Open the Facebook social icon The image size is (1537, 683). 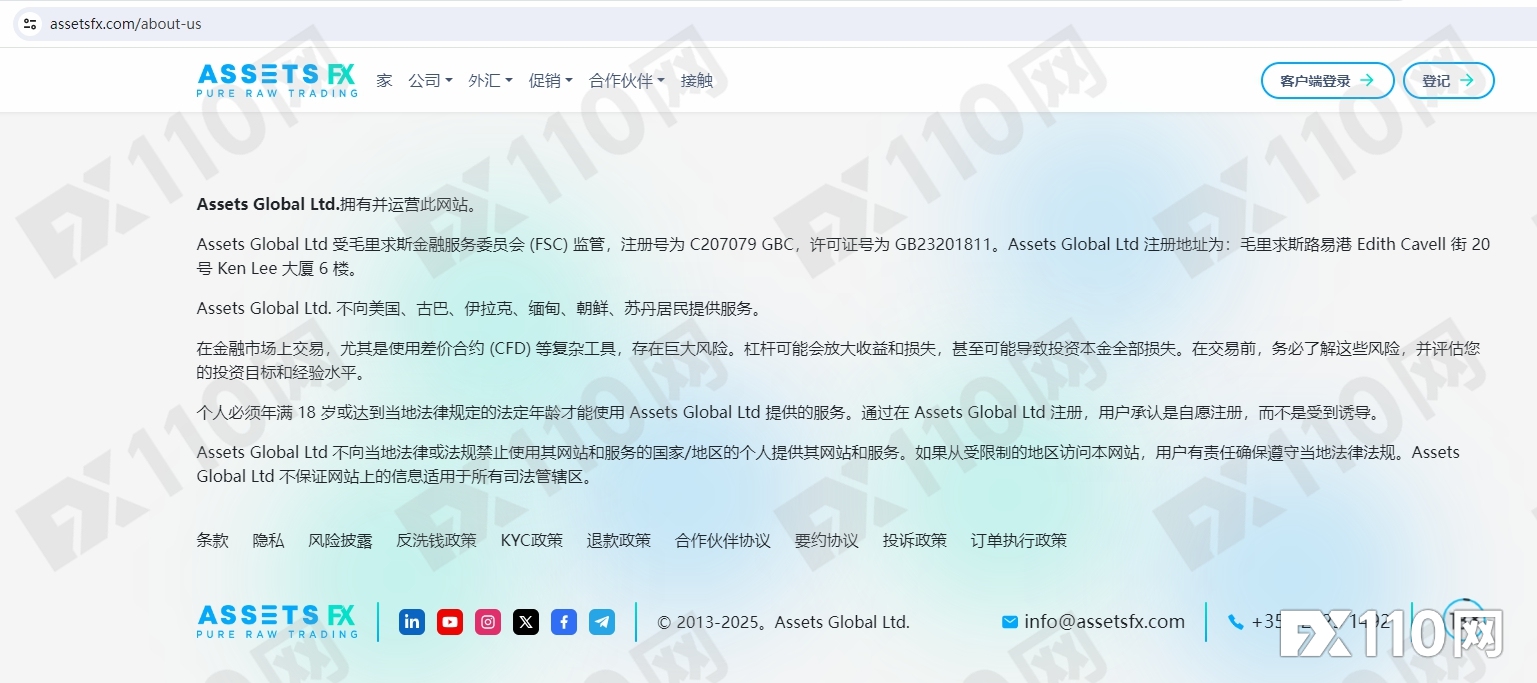(564, 622)
